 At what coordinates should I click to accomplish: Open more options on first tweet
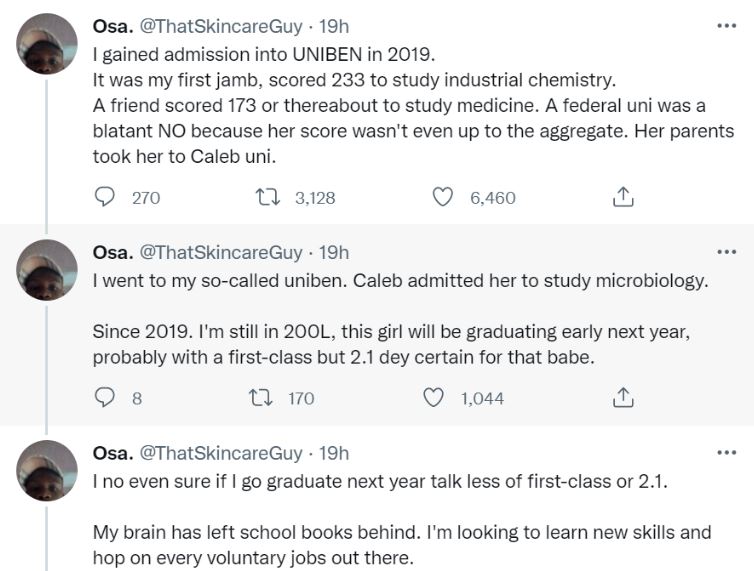726,25
